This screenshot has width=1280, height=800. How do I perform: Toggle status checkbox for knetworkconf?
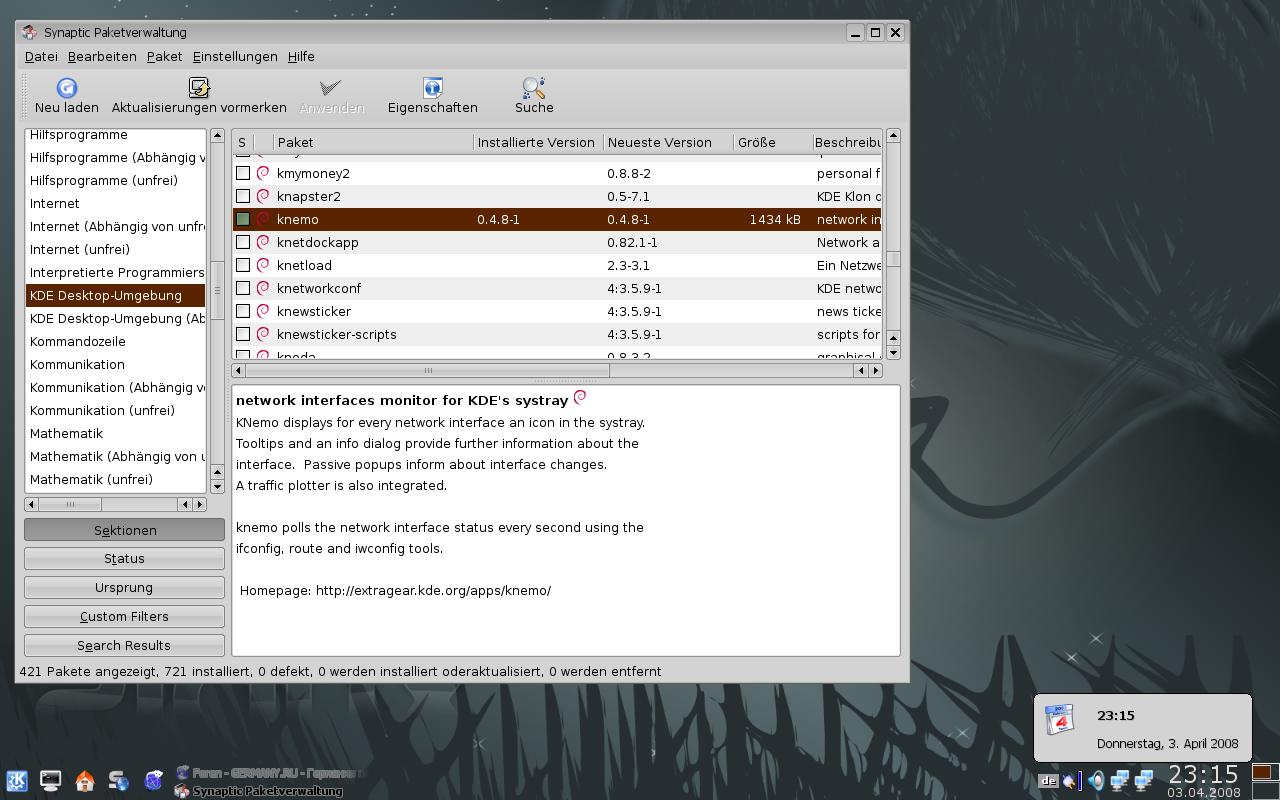(x=243, y=288)
